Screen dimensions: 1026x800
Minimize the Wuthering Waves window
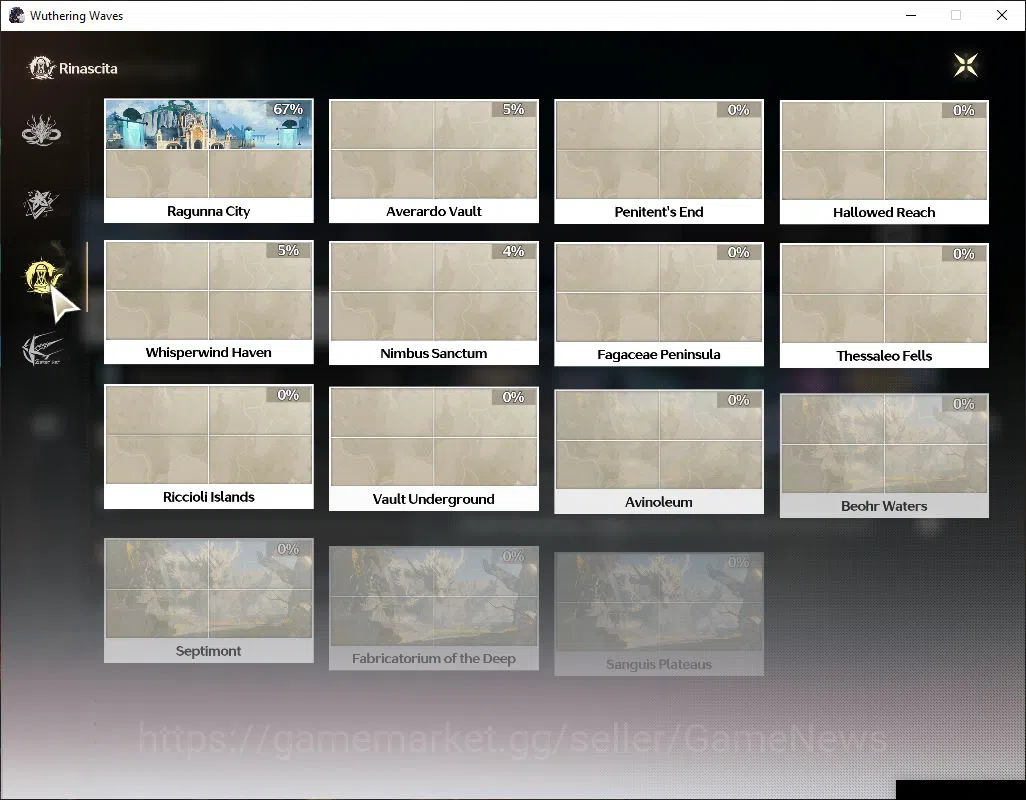(x=911, y=15)
